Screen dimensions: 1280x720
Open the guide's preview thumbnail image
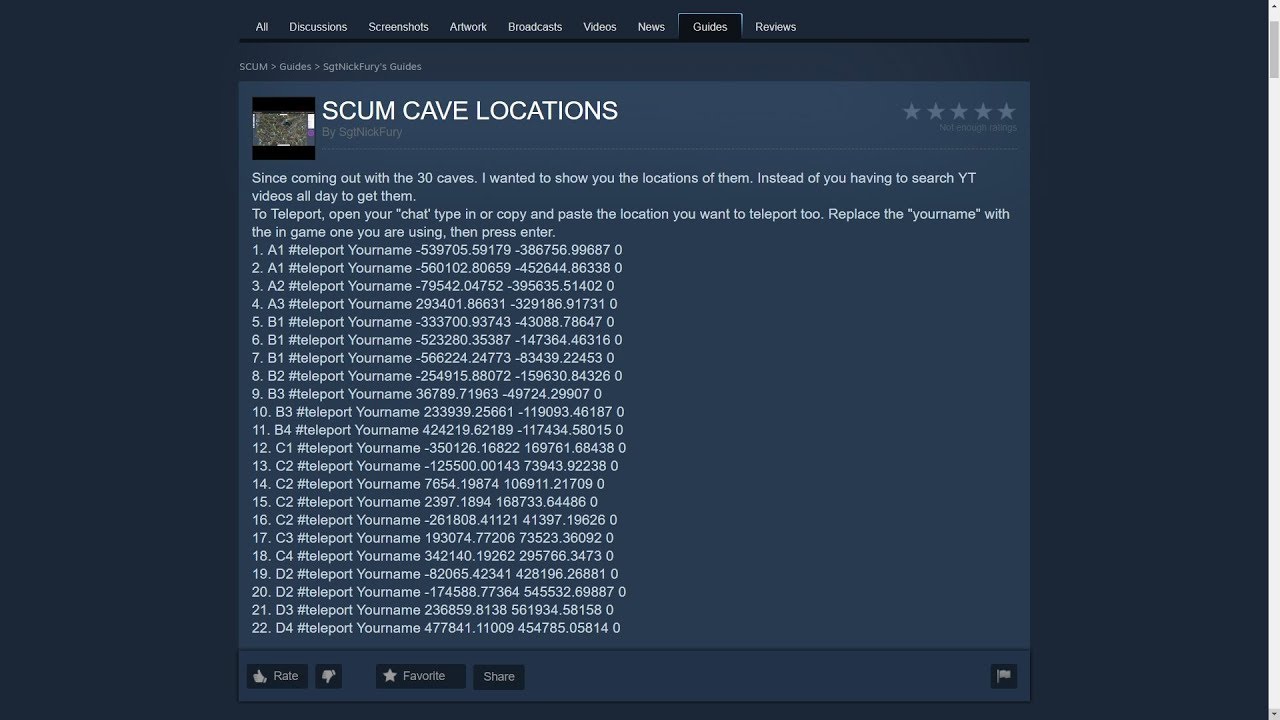coord(284,128)
